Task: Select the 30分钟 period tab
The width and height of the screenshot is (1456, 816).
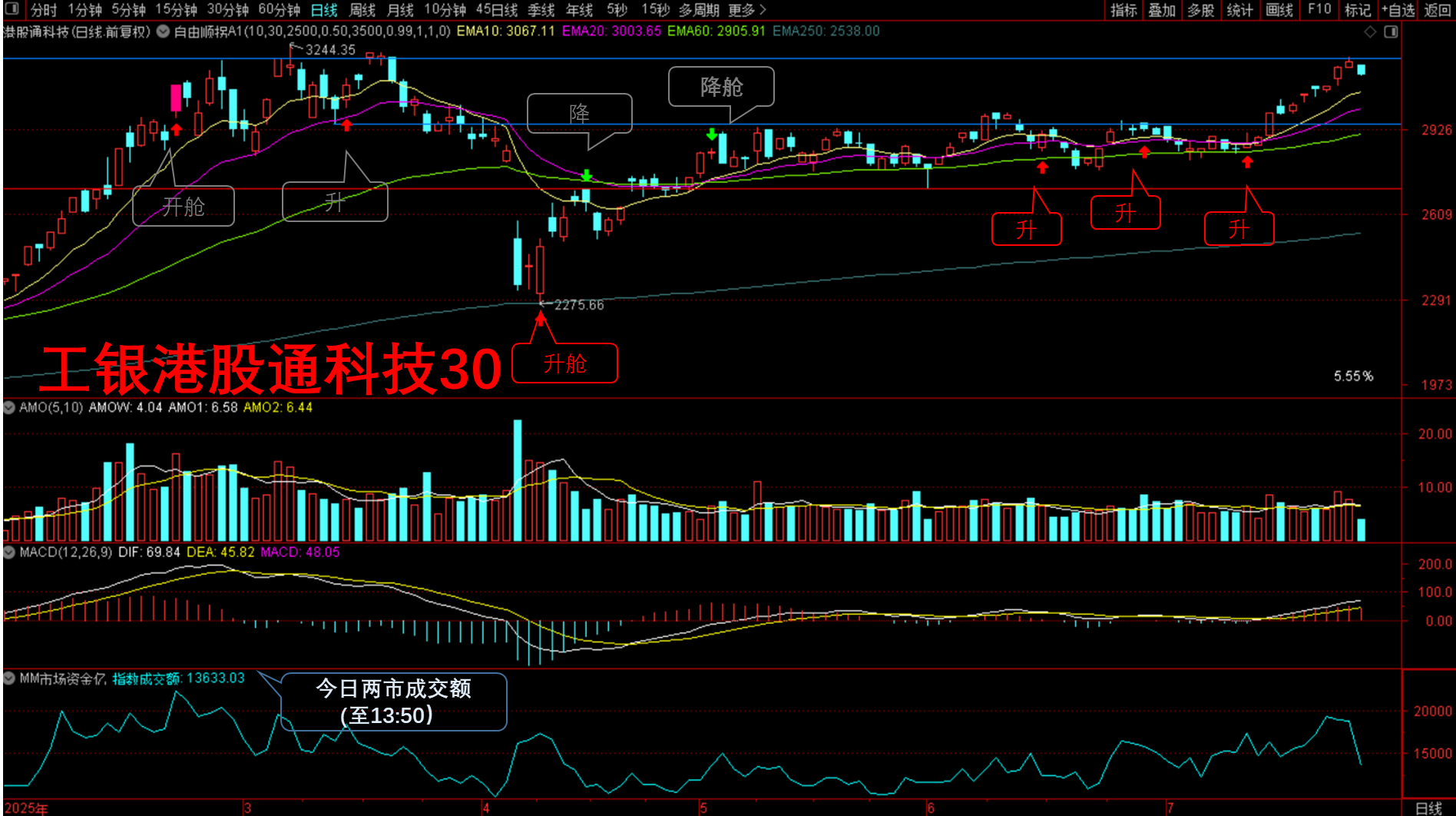Action: pos(227,10)
